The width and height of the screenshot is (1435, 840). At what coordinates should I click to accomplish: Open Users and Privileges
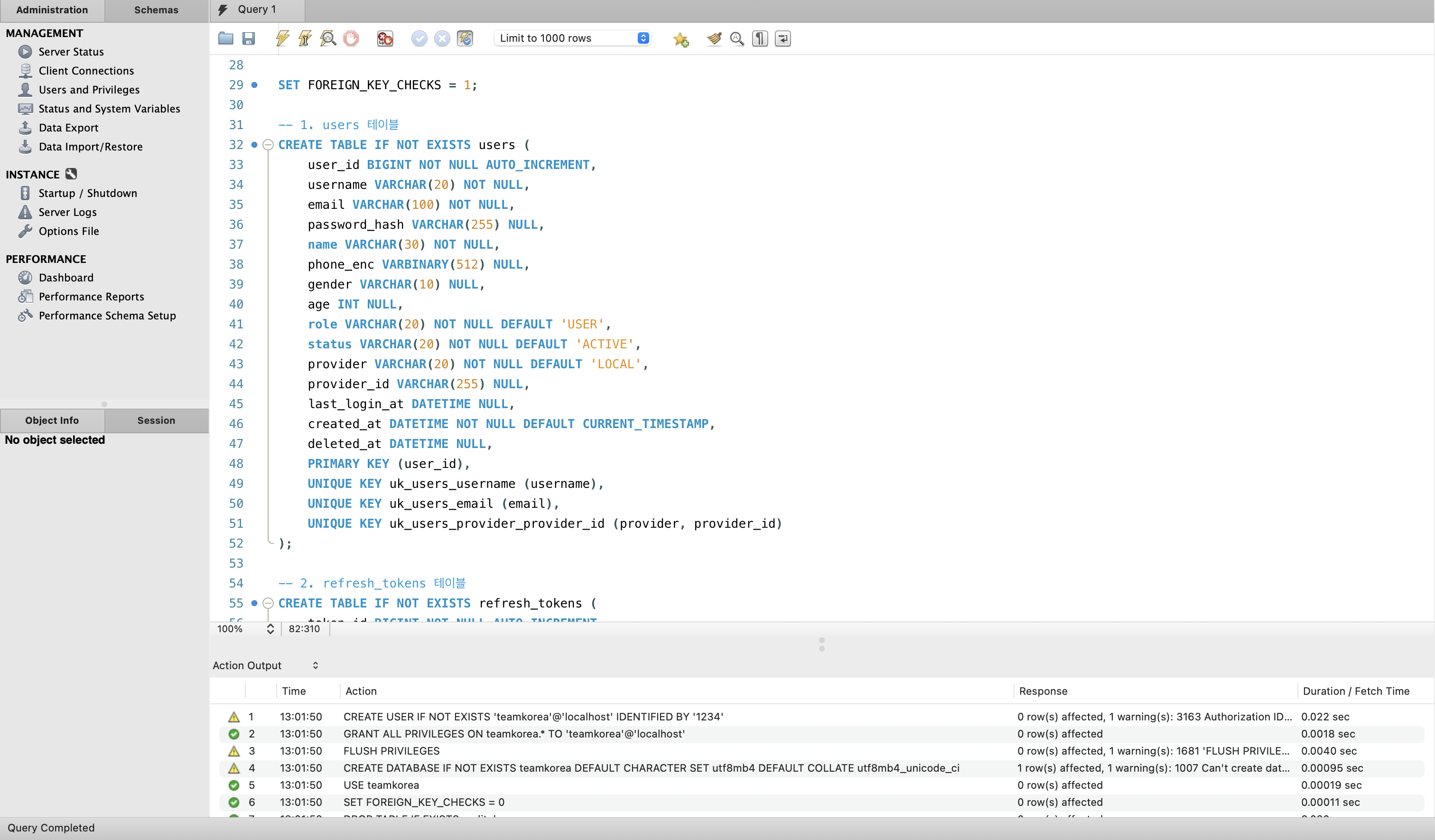pos(89,89)
